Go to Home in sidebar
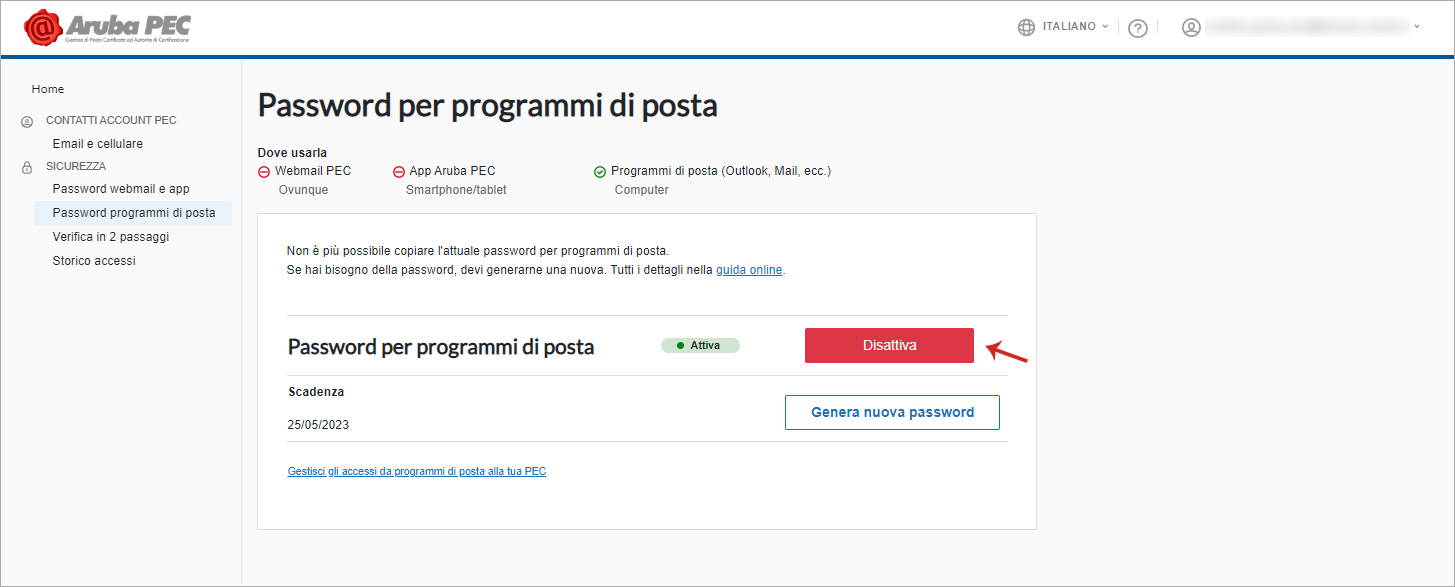 tap(48, 89)
